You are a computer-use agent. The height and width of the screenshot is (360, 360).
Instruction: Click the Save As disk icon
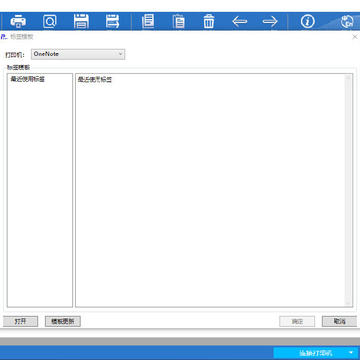click(112, 22)
